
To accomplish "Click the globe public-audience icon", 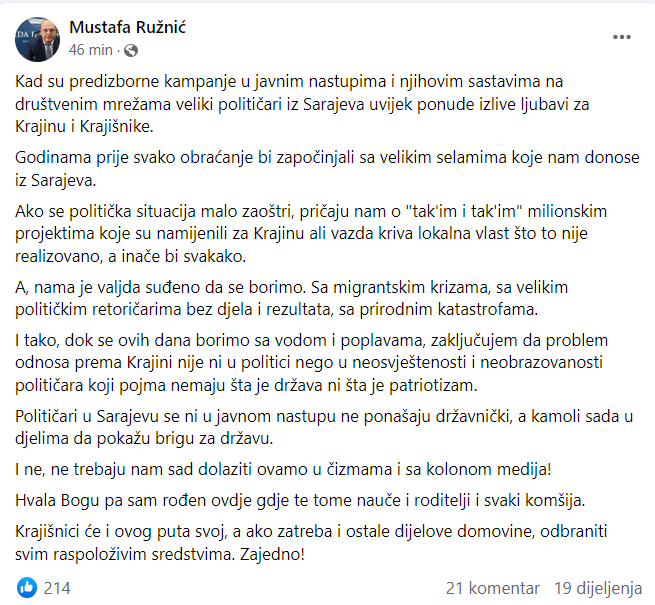I will point(131,51).
